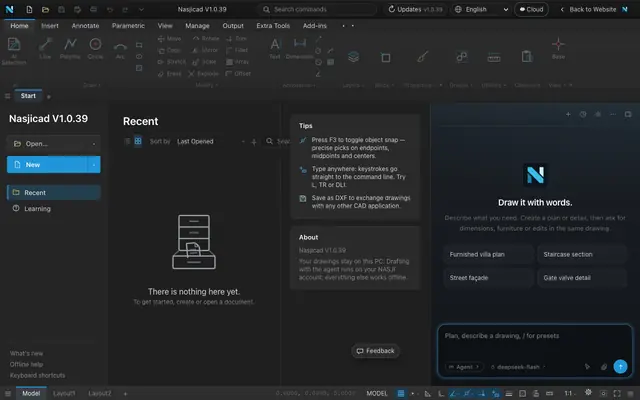Image resolution: width=640 pixels, height=400 pixels.
Task: Open the Extra Tools ribbon tab
Action: tap(273, 25)
